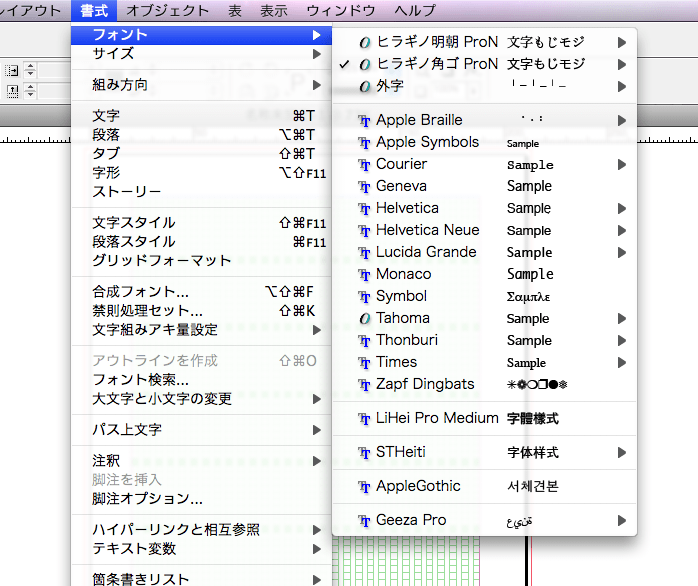
Task: Open the 表 menu
Action: (235, 10)
